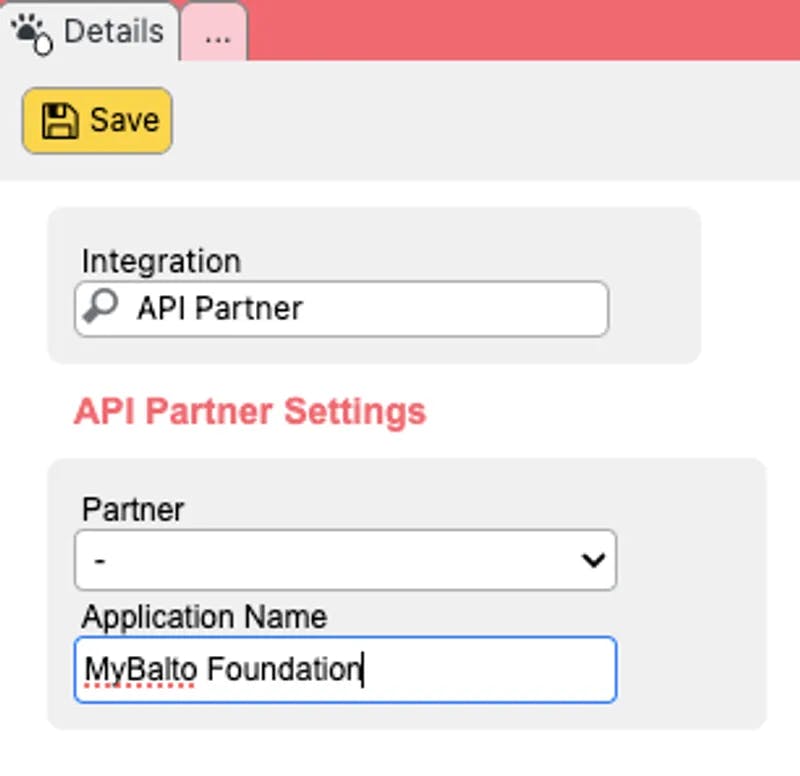Click the 'API Partner' text in Integration box
Image resolution: width=800 pixels, height=776 pixels.
point(220,308)
